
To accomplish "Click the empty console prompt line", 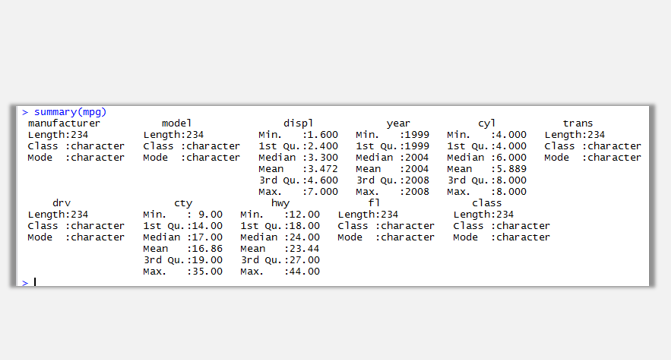I will click(x=334, y=282).
